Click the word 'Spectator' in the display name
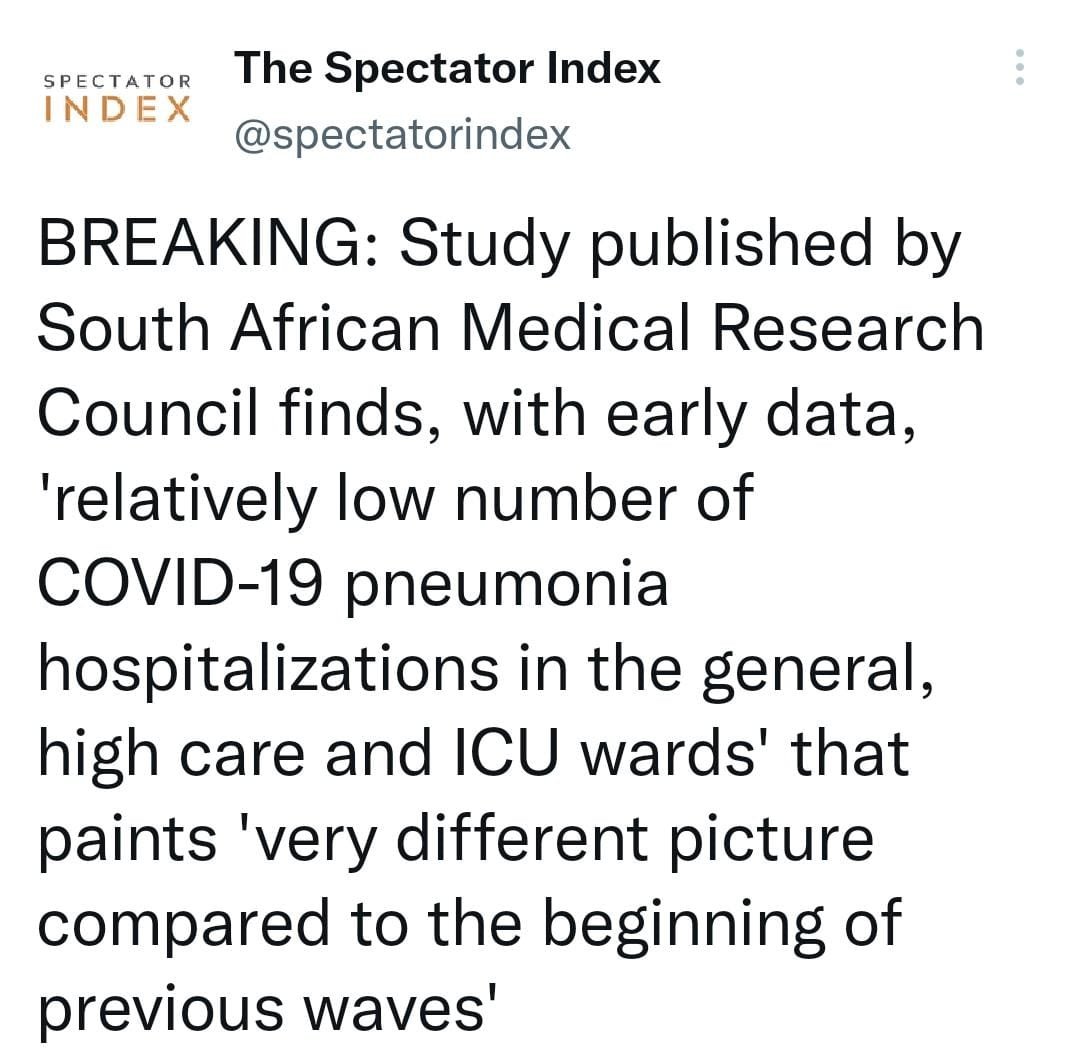 point(429,70)
